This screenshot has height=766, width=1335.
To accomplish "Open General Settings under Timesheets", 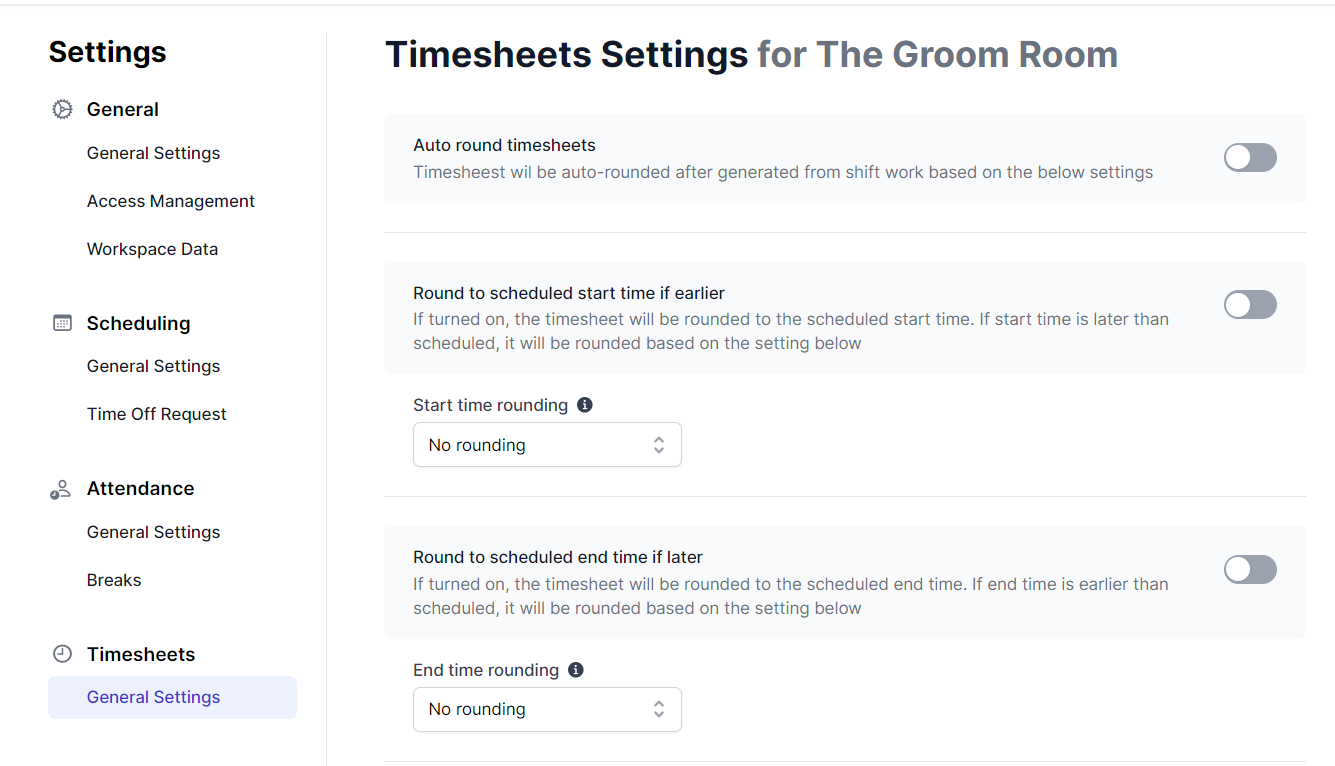I will click(153, 697).
